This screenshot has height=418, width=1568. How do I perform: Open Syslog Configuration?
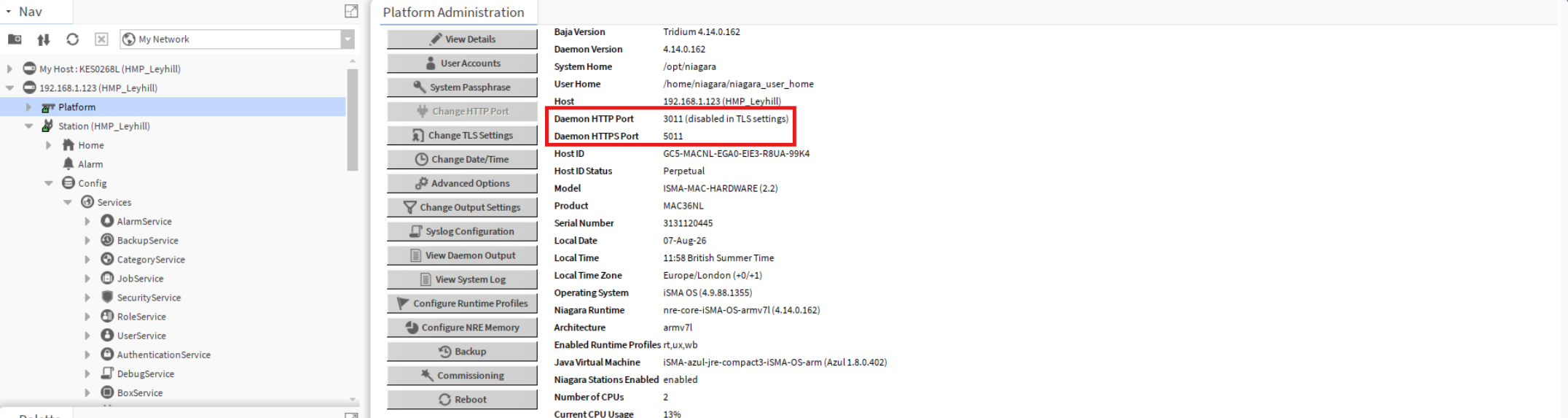(462, 232)
